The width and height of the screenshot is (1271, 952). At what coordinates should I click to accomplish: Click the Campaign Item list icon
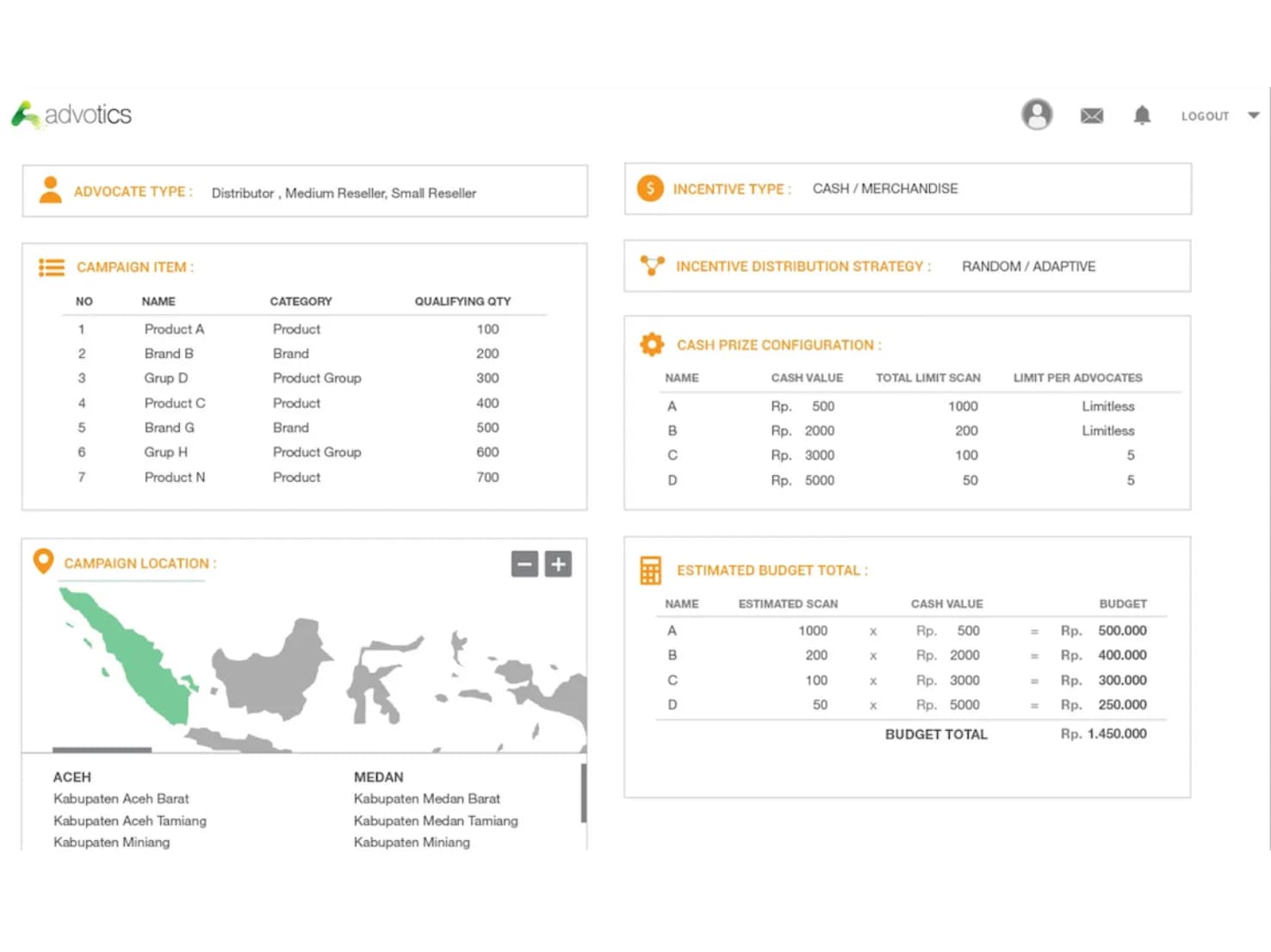[52, 268]
